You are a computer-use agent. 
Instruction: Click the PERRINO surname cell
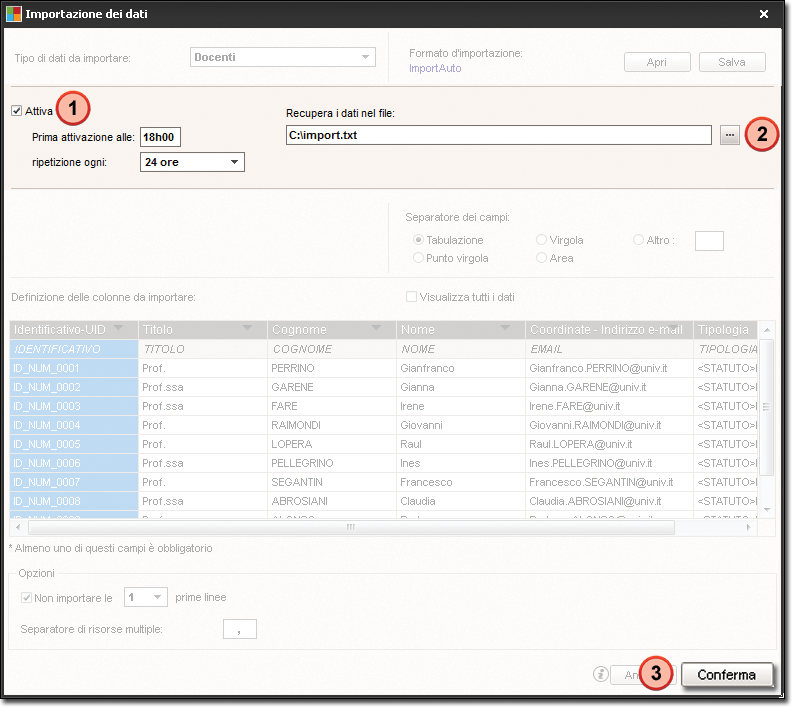(332, 368)
